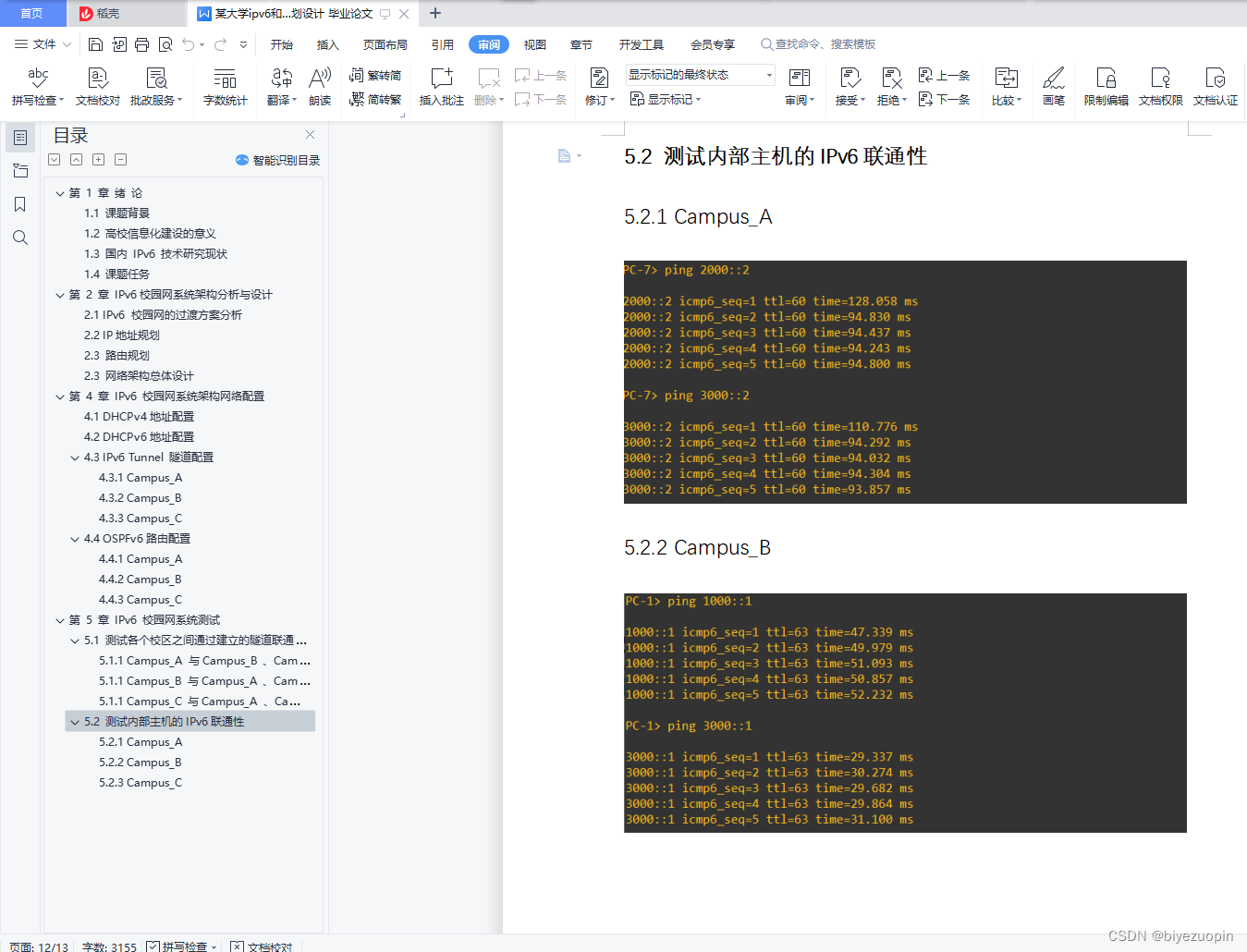
Task: Open bookmark sidebar icon
Action: [20, 204]
